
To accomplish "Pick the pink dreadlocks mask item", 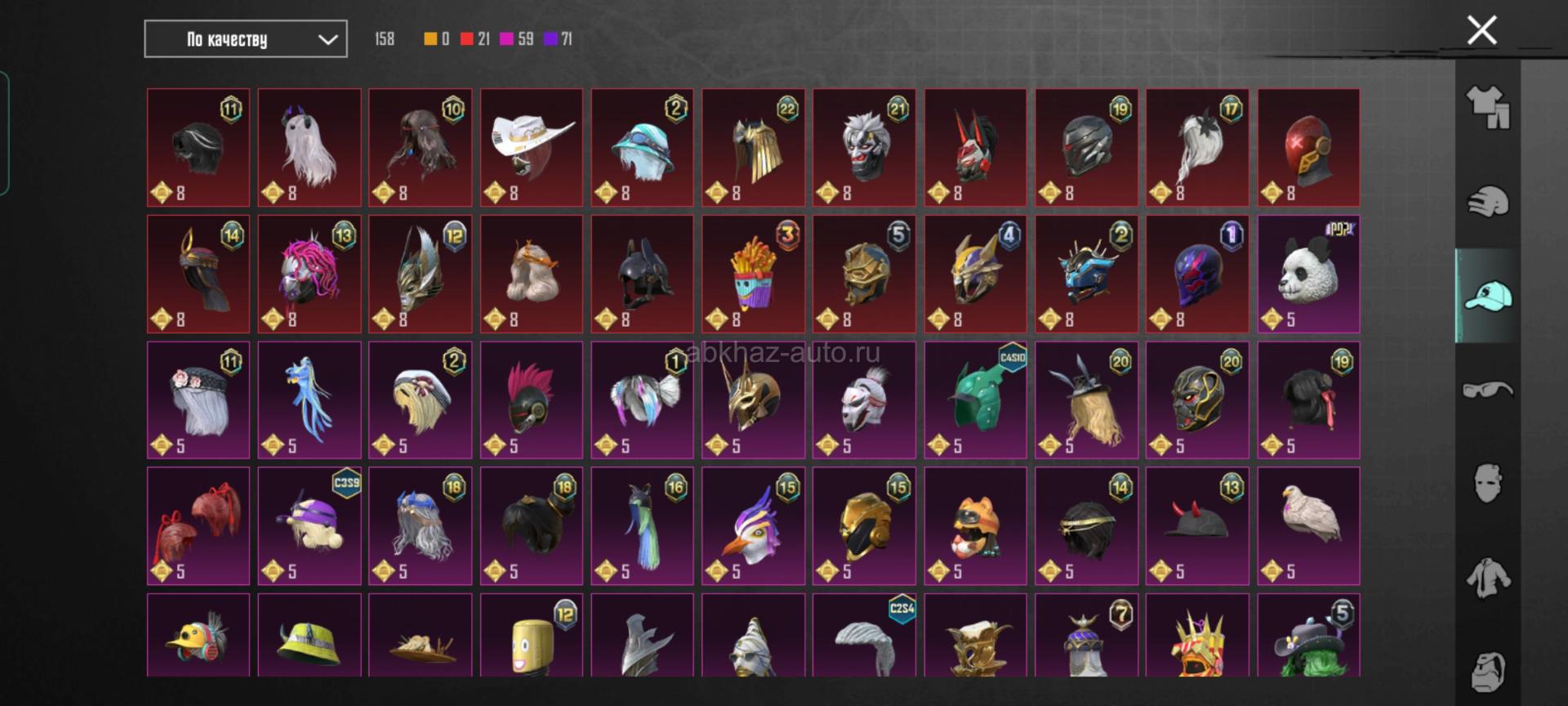I will click(310, 274).
